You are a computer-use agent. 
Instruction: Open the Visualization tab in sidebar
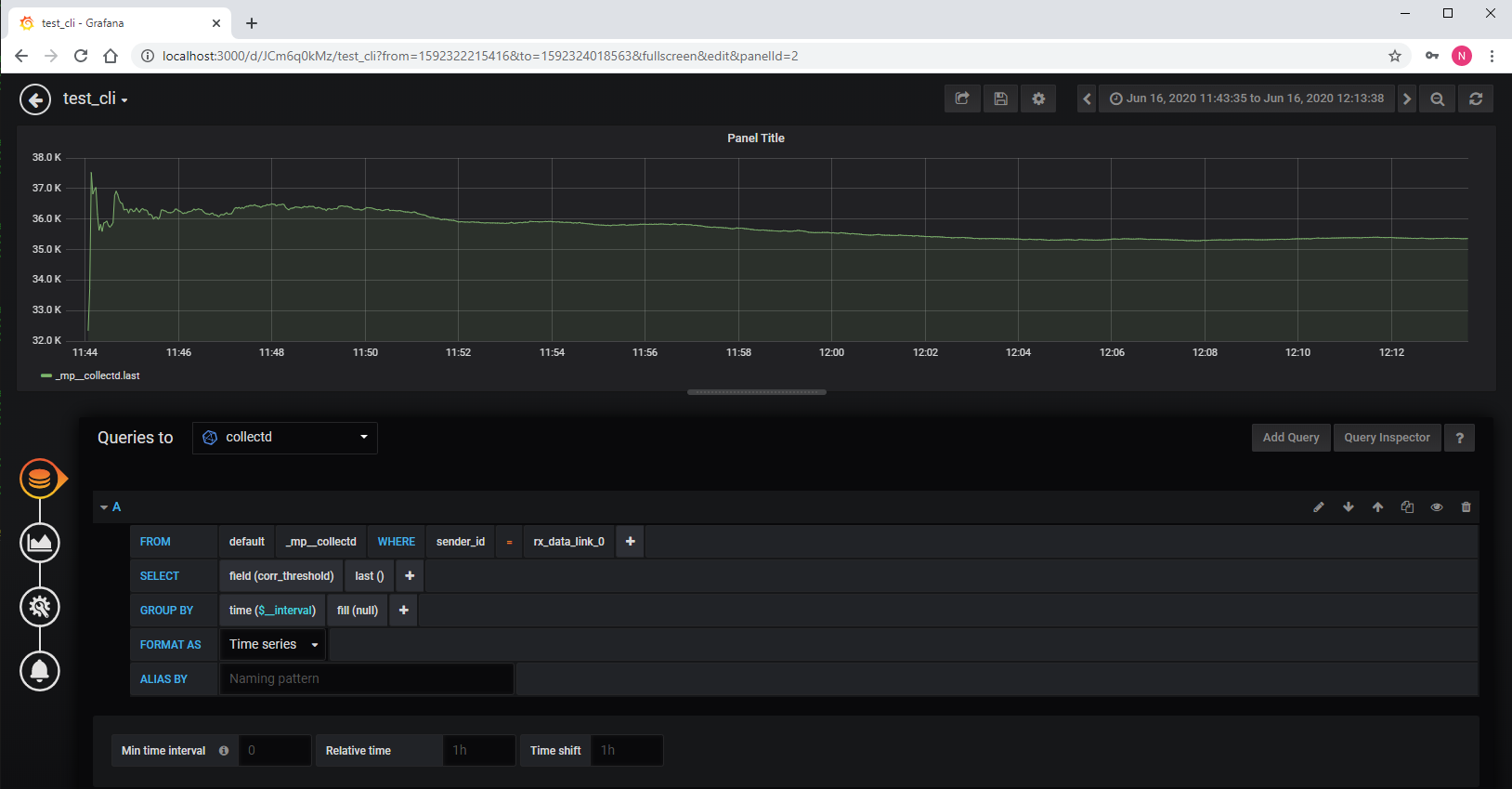[40, 543]
